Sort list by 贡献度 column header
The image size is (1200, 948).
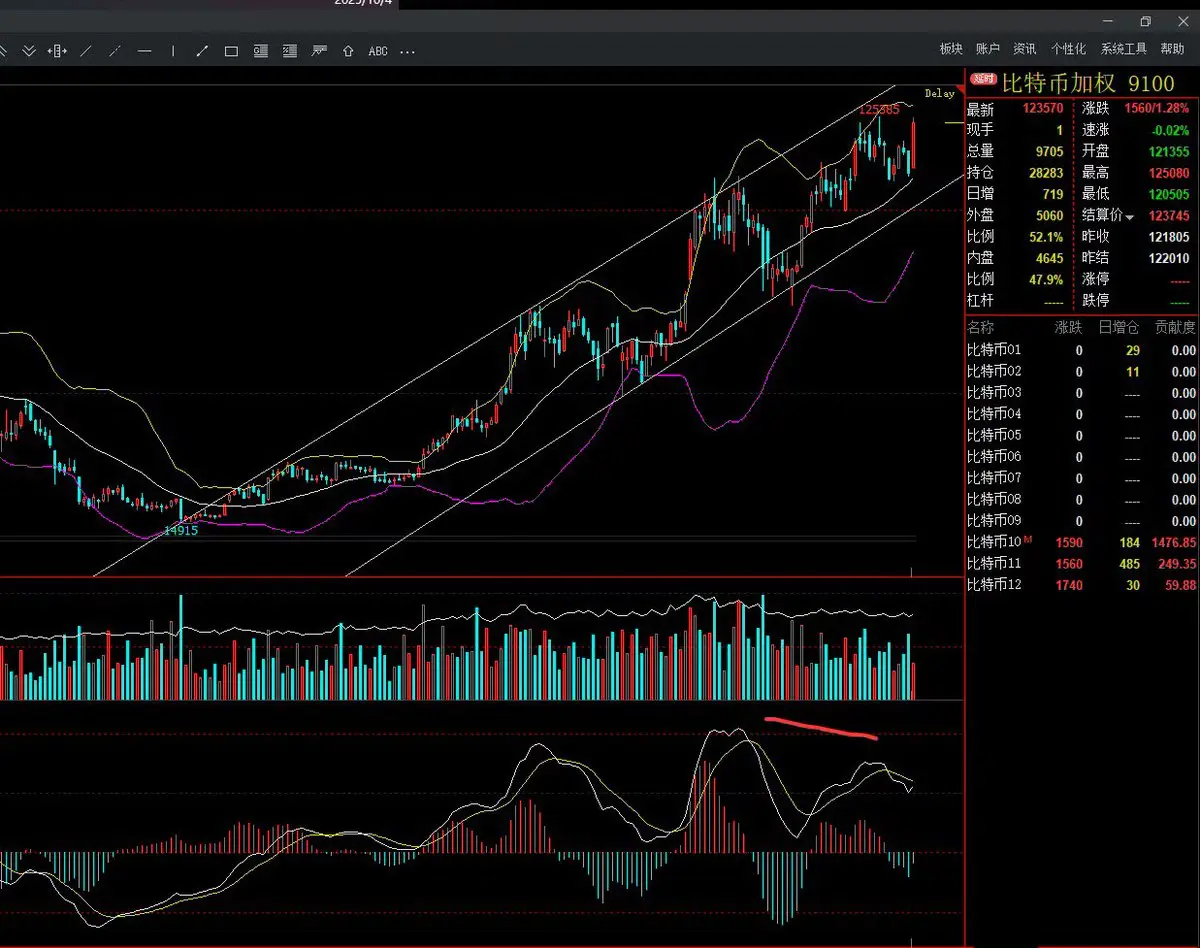point(1174,327)
